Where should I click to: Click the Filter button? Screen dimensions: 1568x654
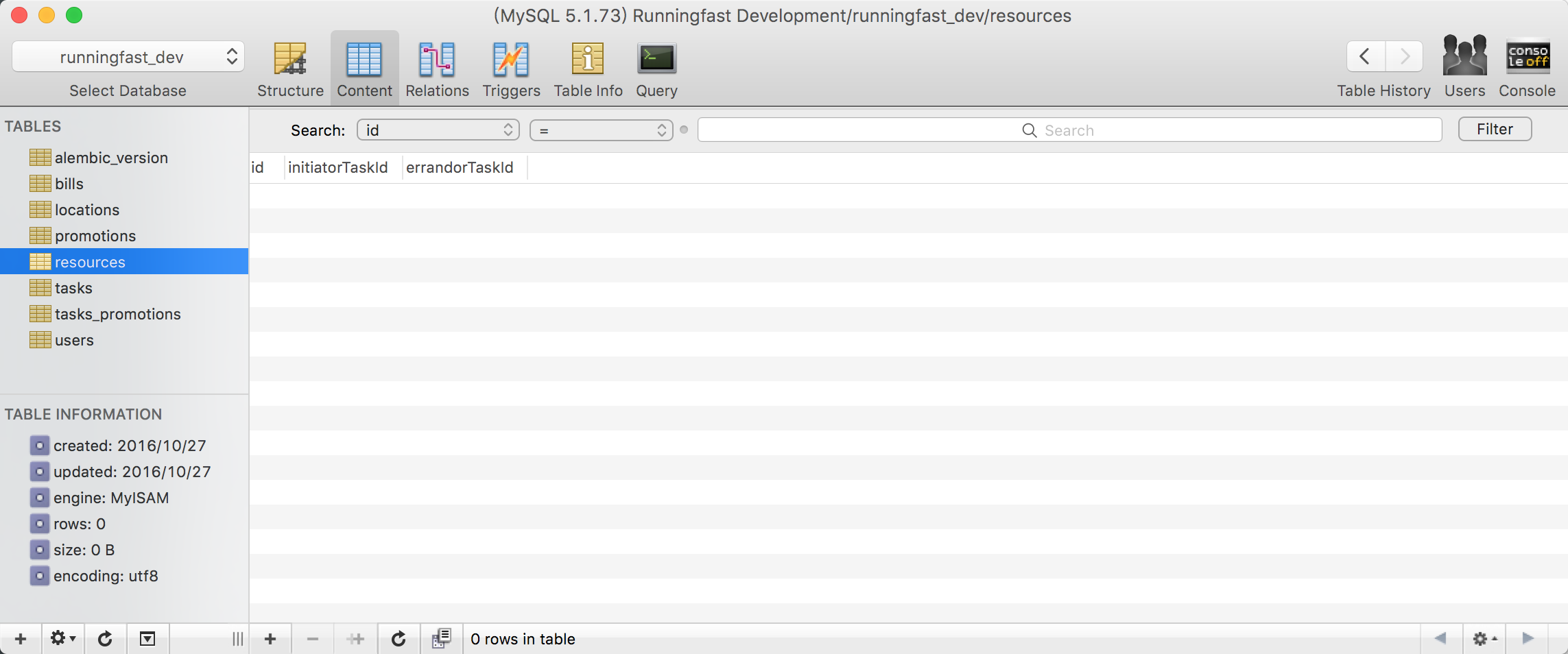(x=1495, y=130)
